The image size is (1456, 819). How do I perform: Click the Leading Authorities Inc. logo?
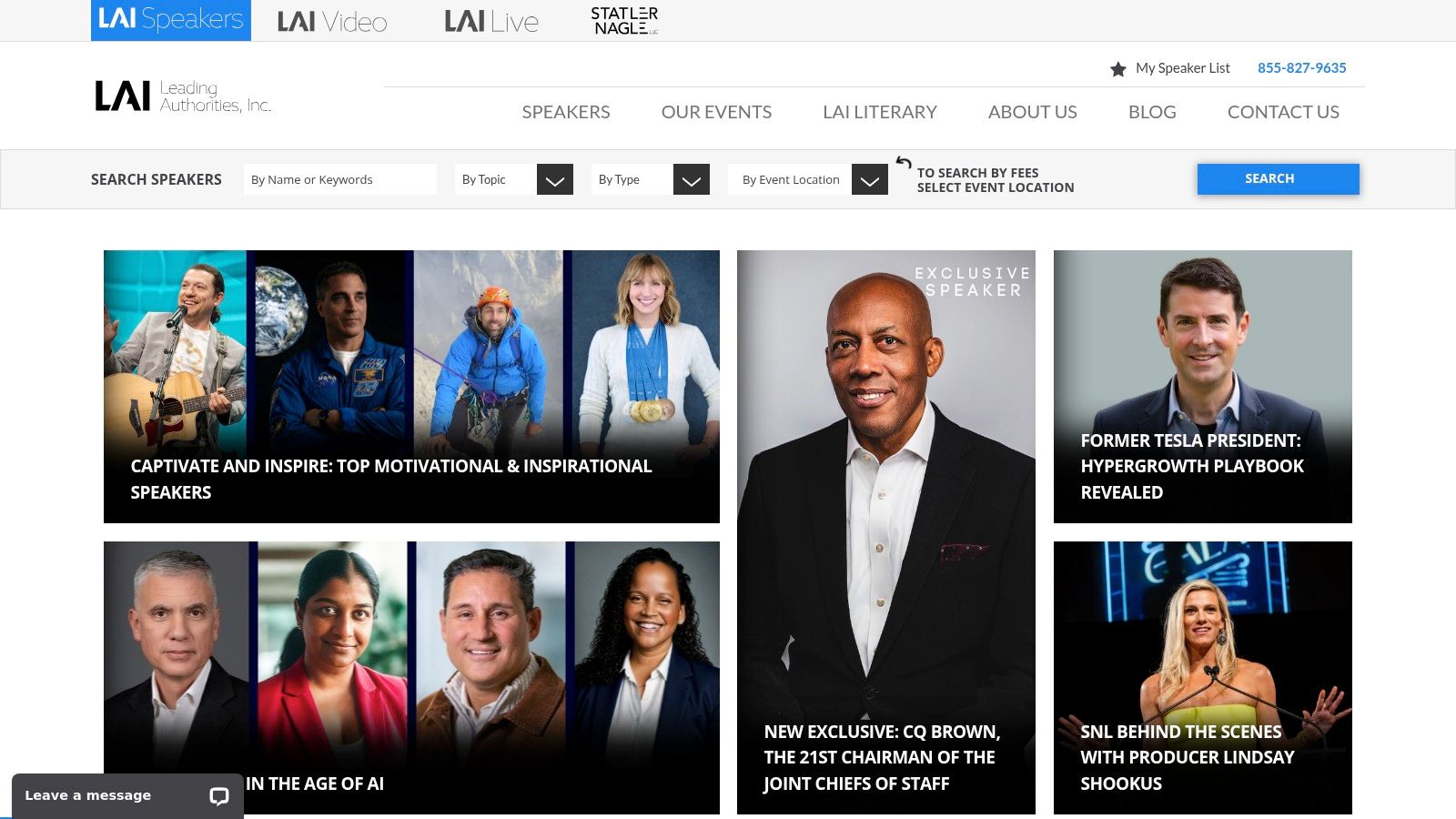pos(183,96)
